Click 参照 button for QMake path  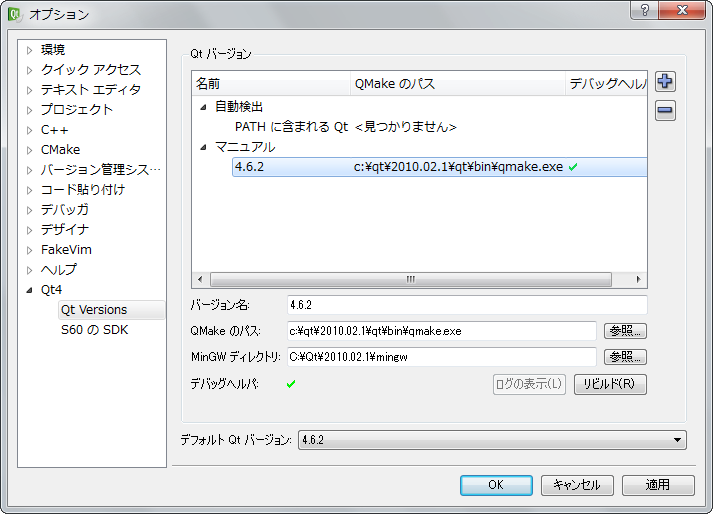click(x=625, y=331)
